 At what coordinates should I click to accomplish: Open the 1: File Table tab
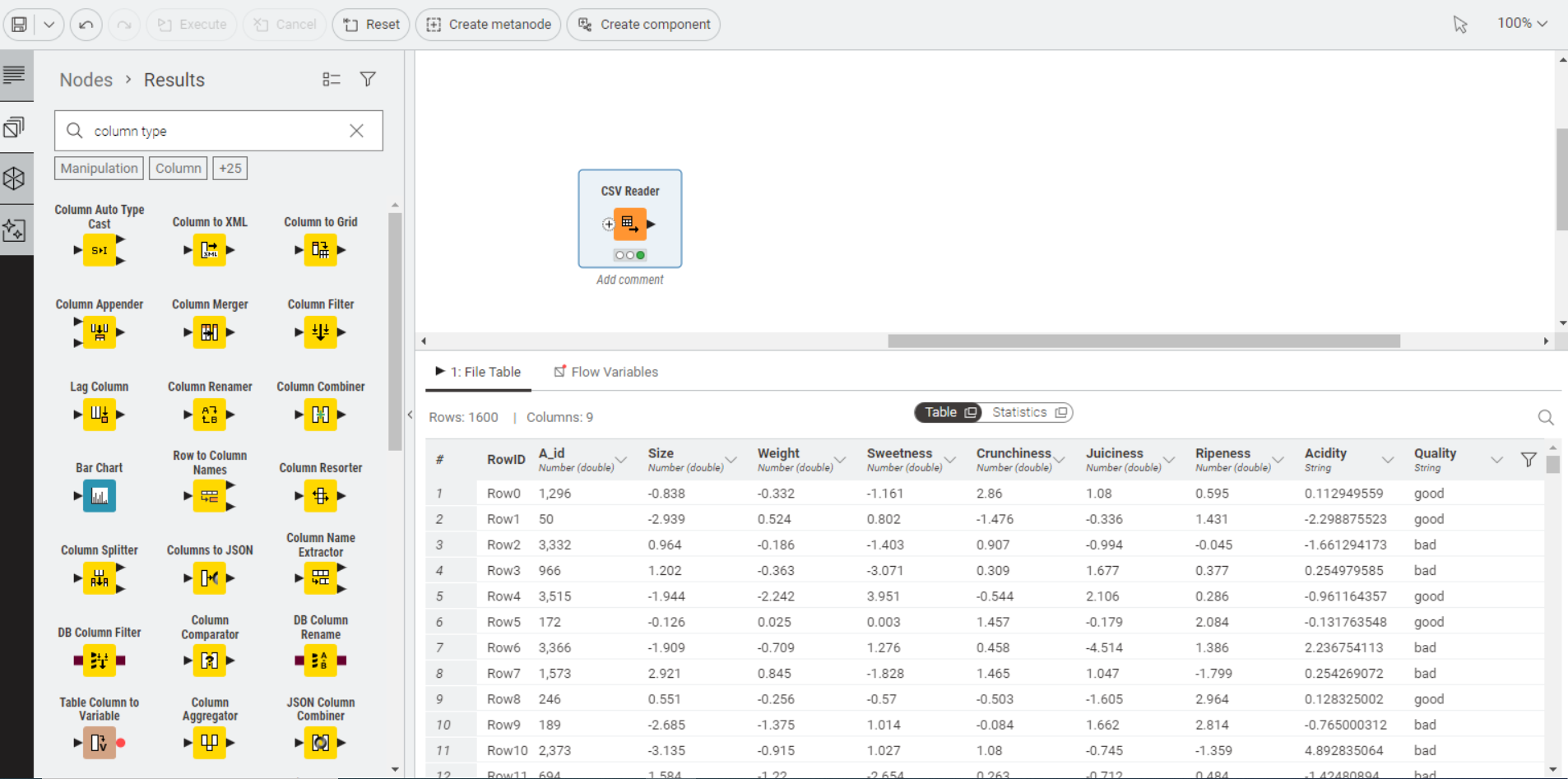pyautogui.click(x=479, y=372)
